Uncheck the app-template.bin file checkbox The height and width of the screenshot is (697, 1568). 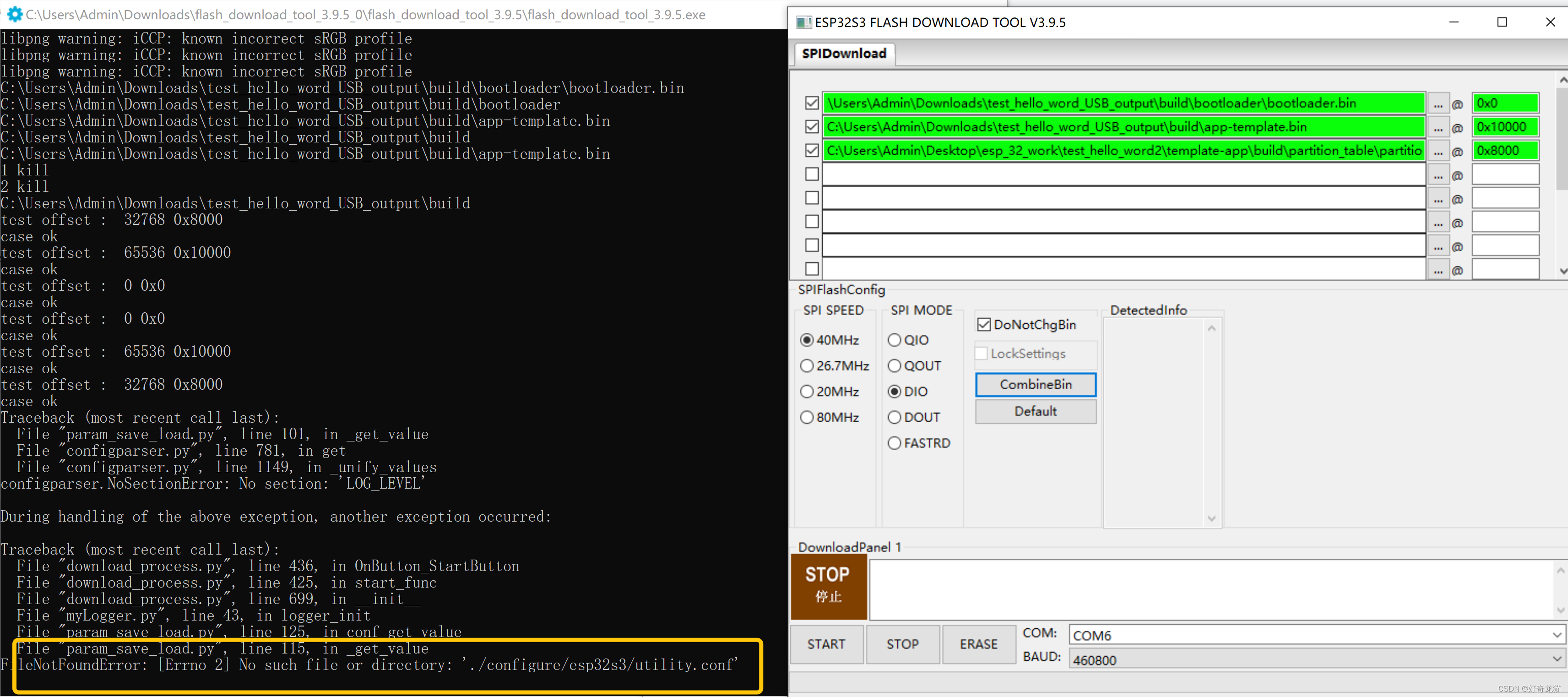(x=811, y=126)
